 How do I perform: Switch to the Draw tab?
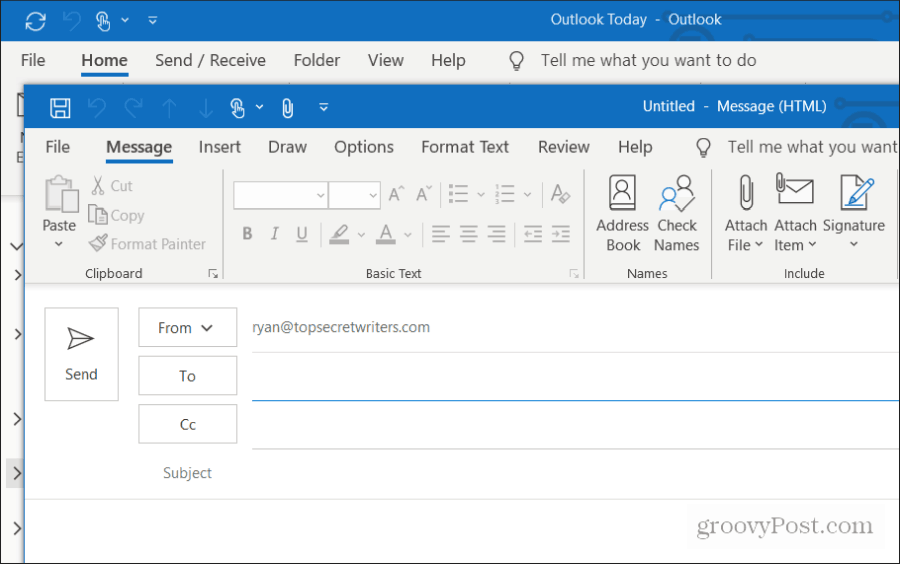[x=288, y=147]
